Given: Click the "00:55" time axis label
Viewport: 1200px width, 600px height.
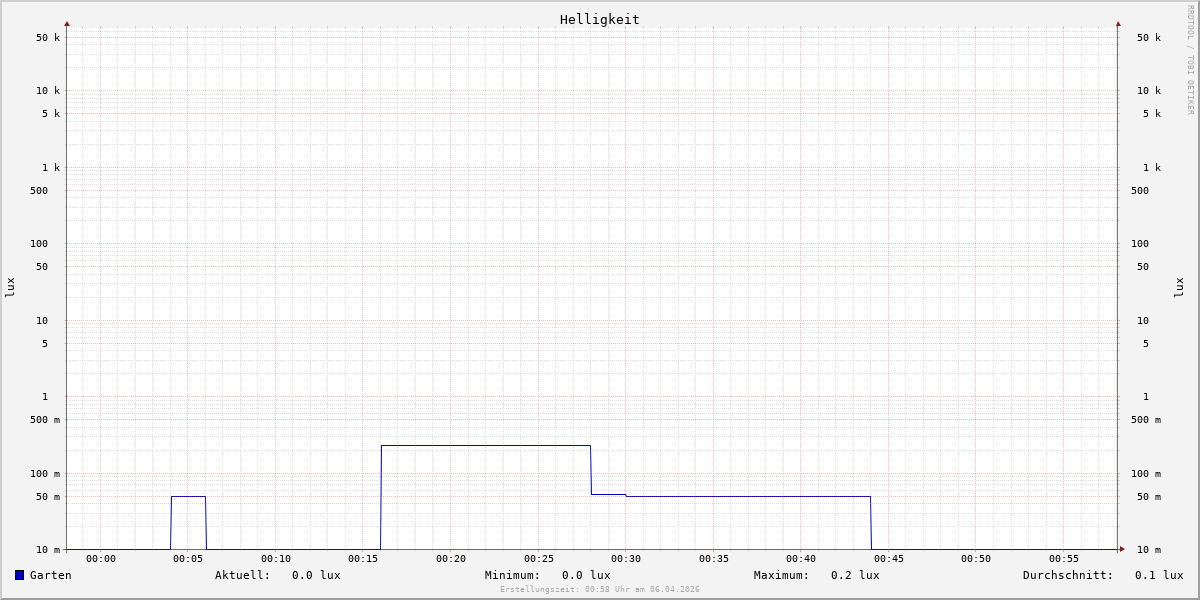Looking at the screenshot, I should tap(1064, 559).
